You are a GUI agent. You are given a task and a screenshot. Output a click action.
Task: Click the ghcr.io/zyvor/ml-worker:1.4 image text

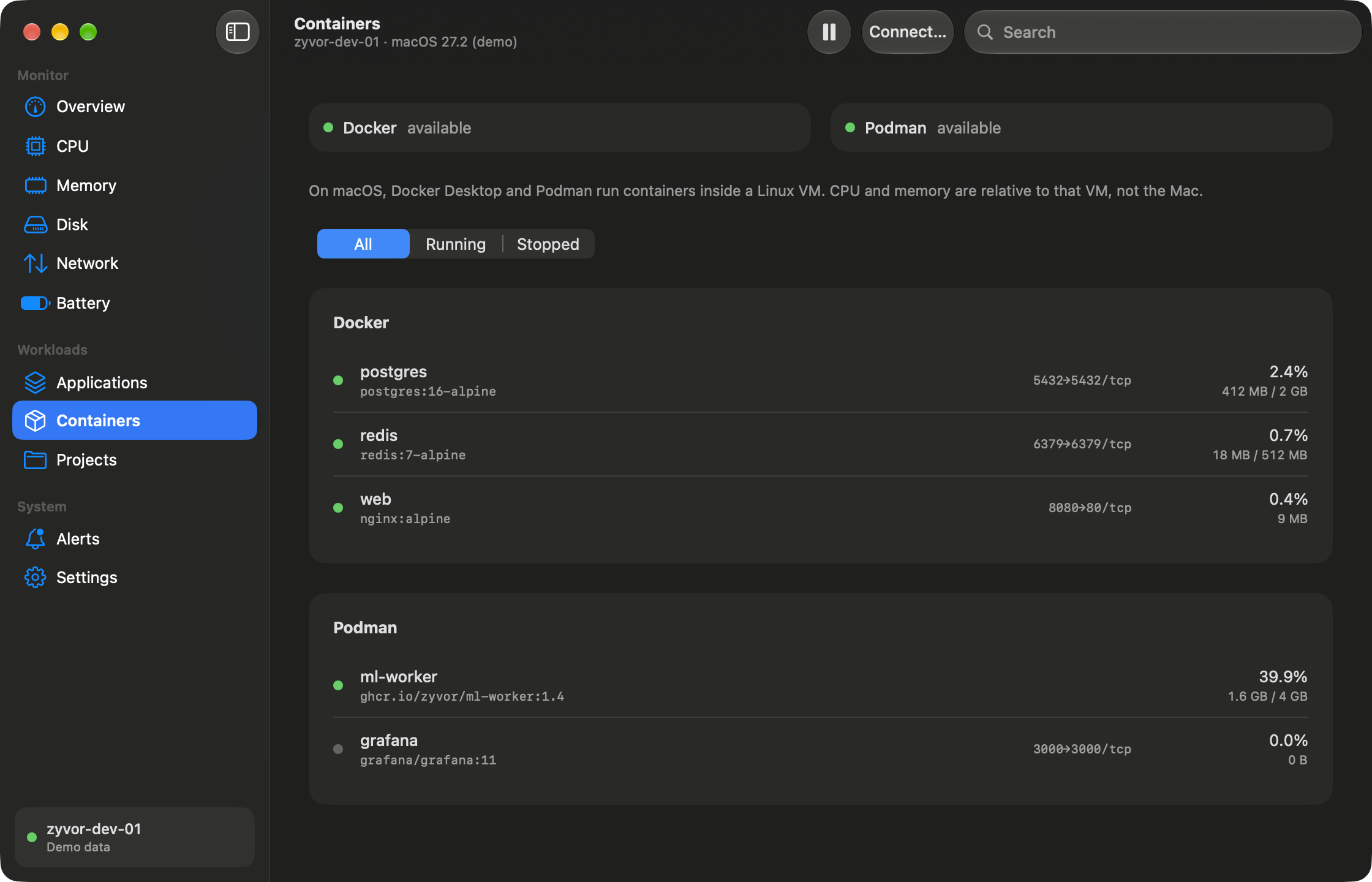click(x=462, y=696)
